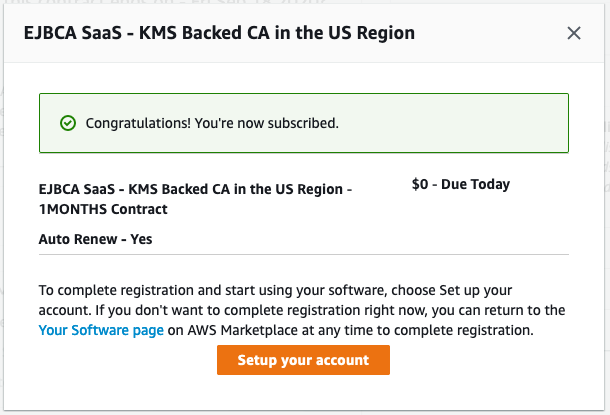Screen dimensions: 610x415
Task: Click the "Due Today" label
Action: click(x=477, y=185)
